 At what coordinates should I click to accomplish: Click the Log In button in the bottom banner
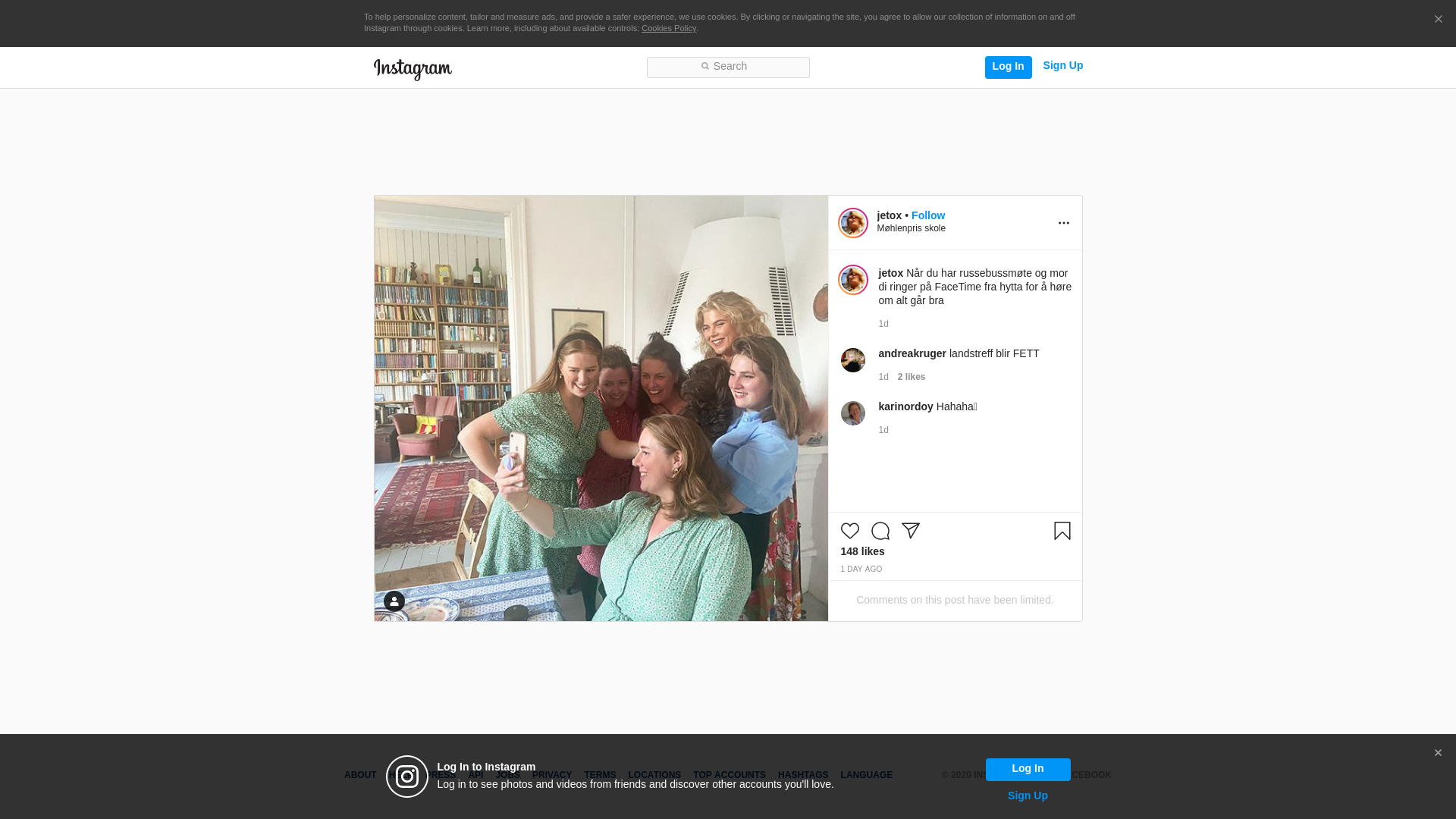(x=1028, y=770)
